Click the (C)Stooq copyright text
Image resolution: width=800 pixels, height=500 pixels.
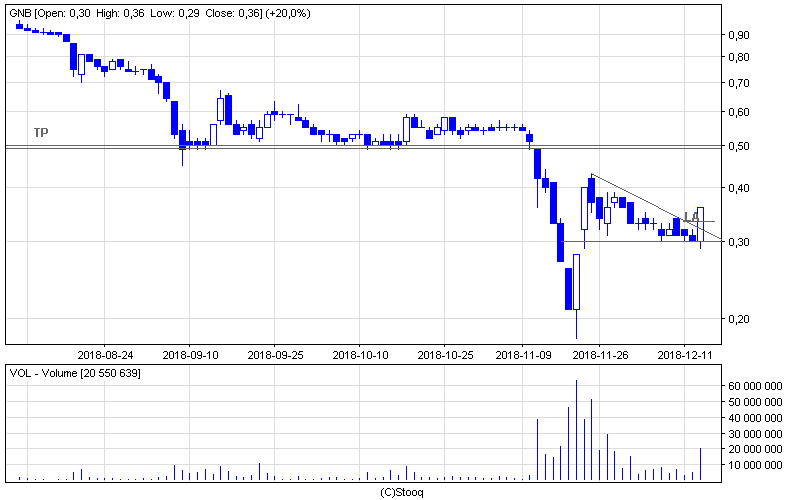pos(402,492)
